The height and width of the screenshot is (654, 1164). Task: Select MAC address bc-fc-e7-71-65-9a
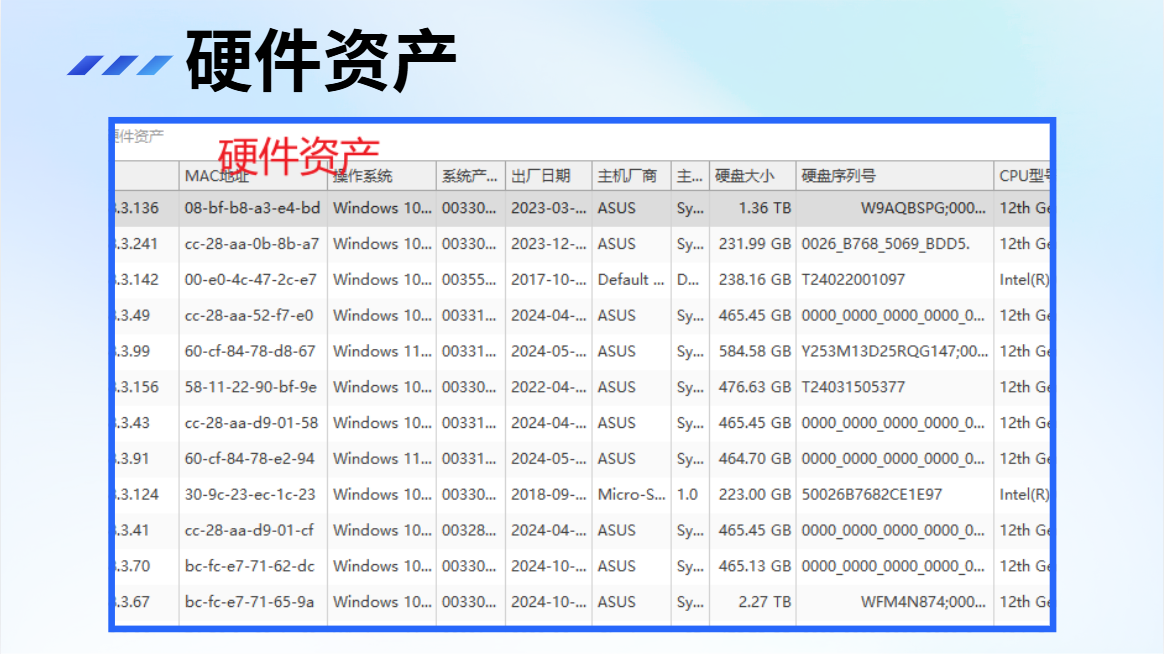[249, 602]
